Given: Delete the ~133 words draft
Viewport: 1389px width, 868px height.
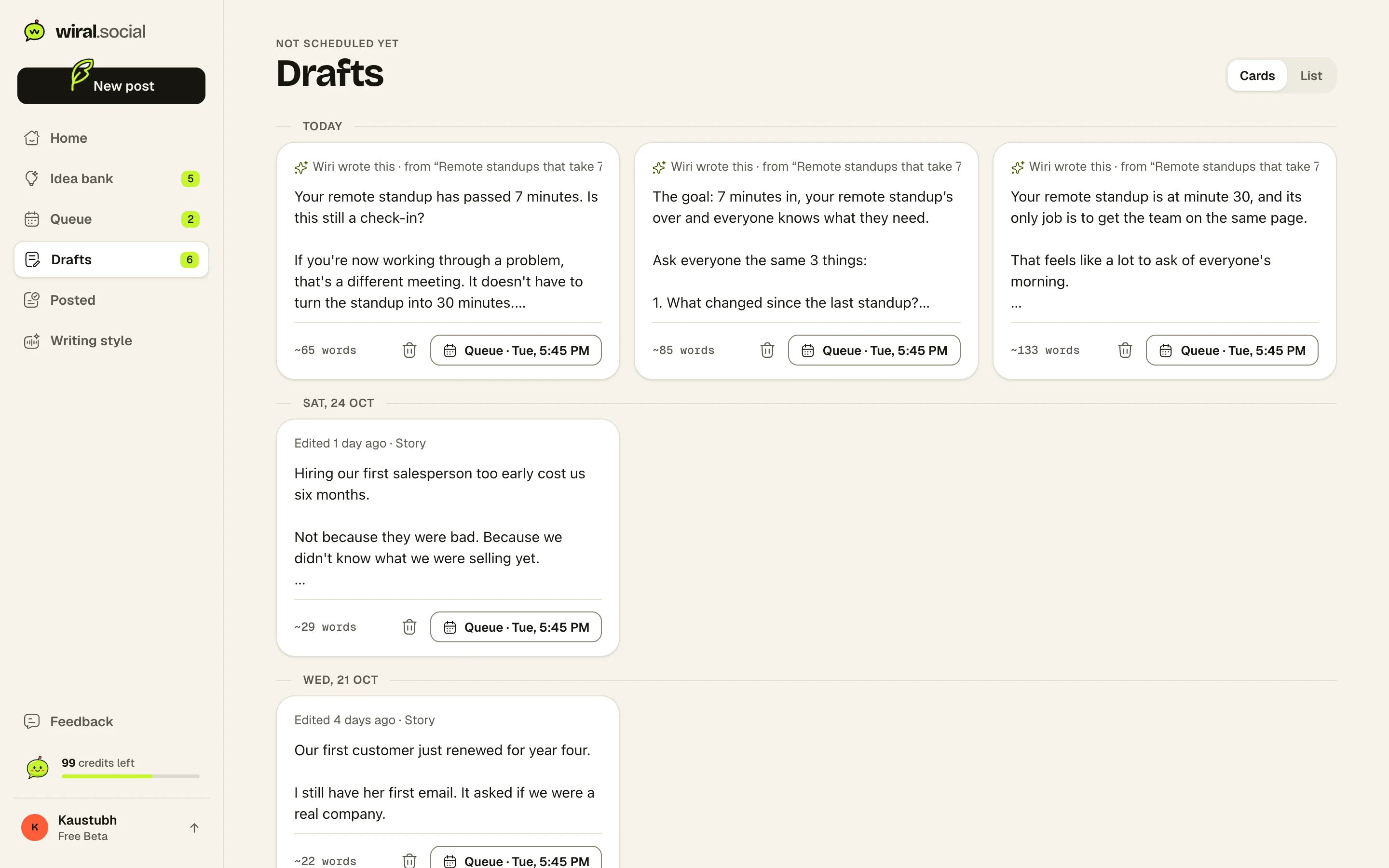Looking at the screenshot, I should point(1125,350).
